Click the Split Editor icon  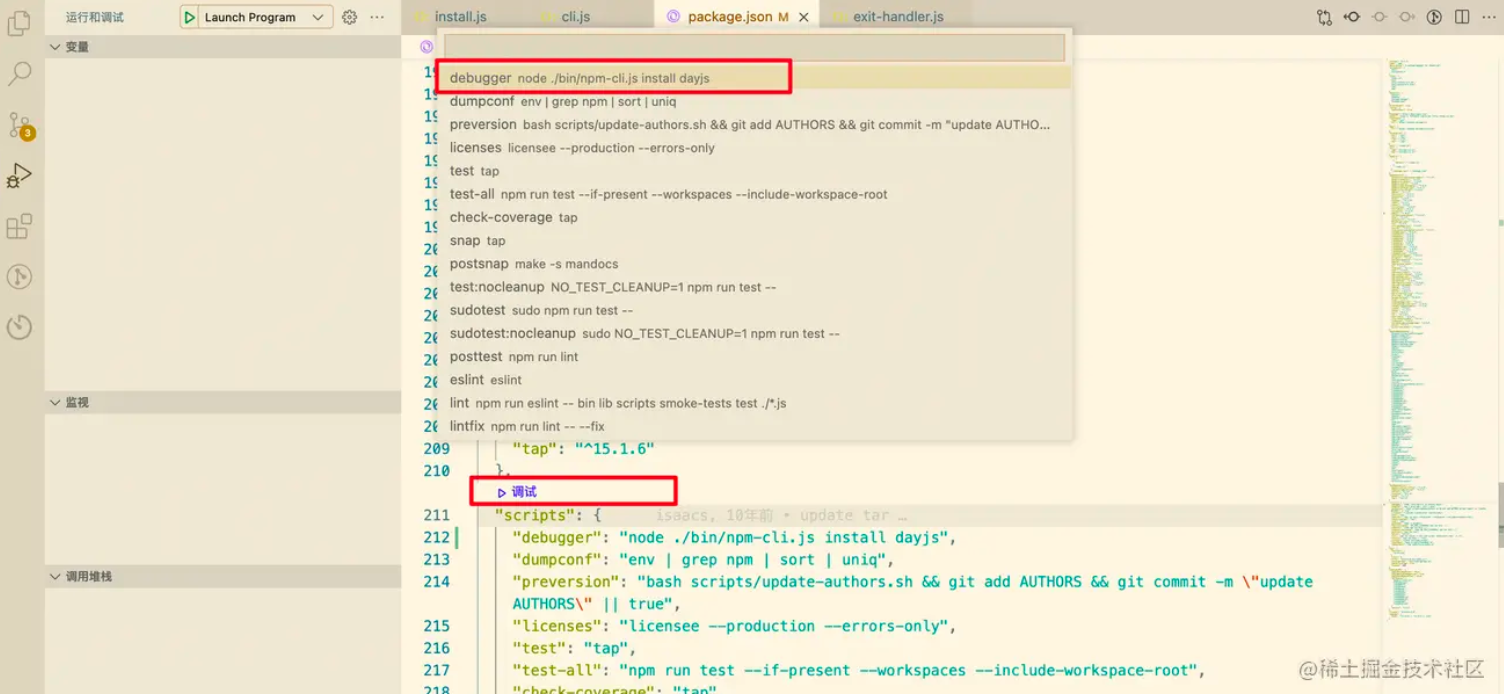pos(1462,17)
